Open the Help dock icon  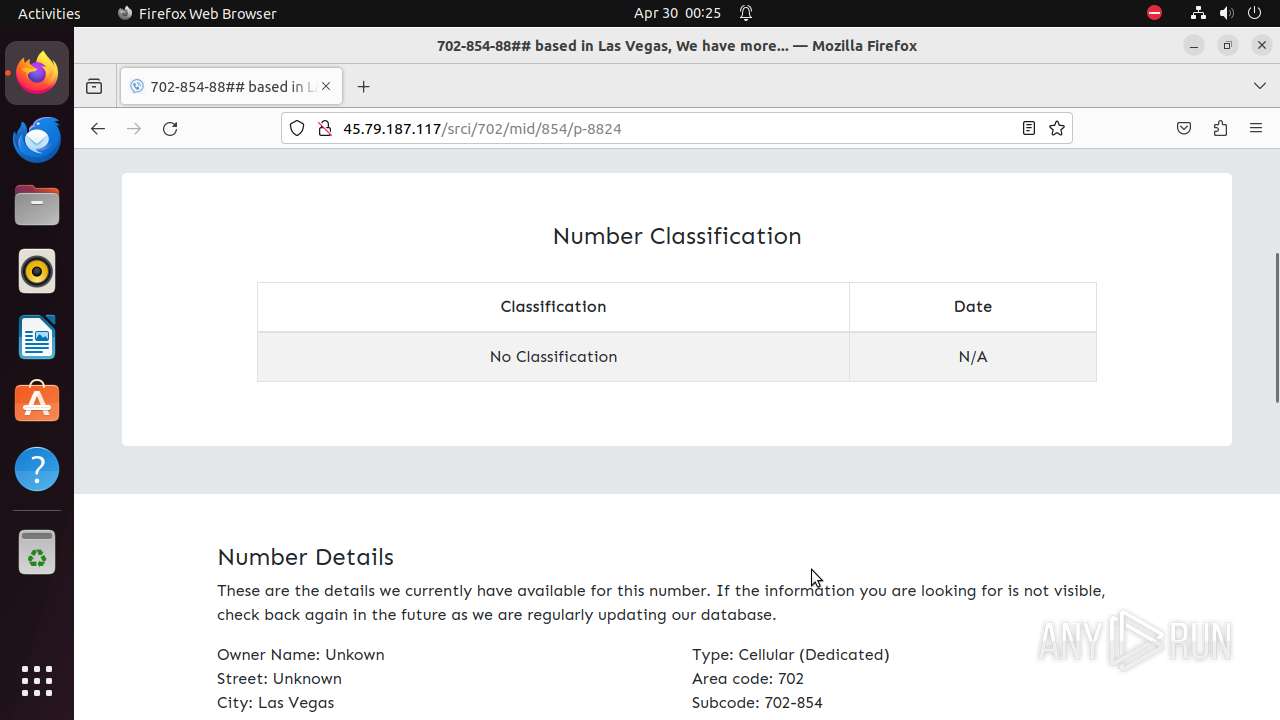pyautogui.click(x=37, y=469)
